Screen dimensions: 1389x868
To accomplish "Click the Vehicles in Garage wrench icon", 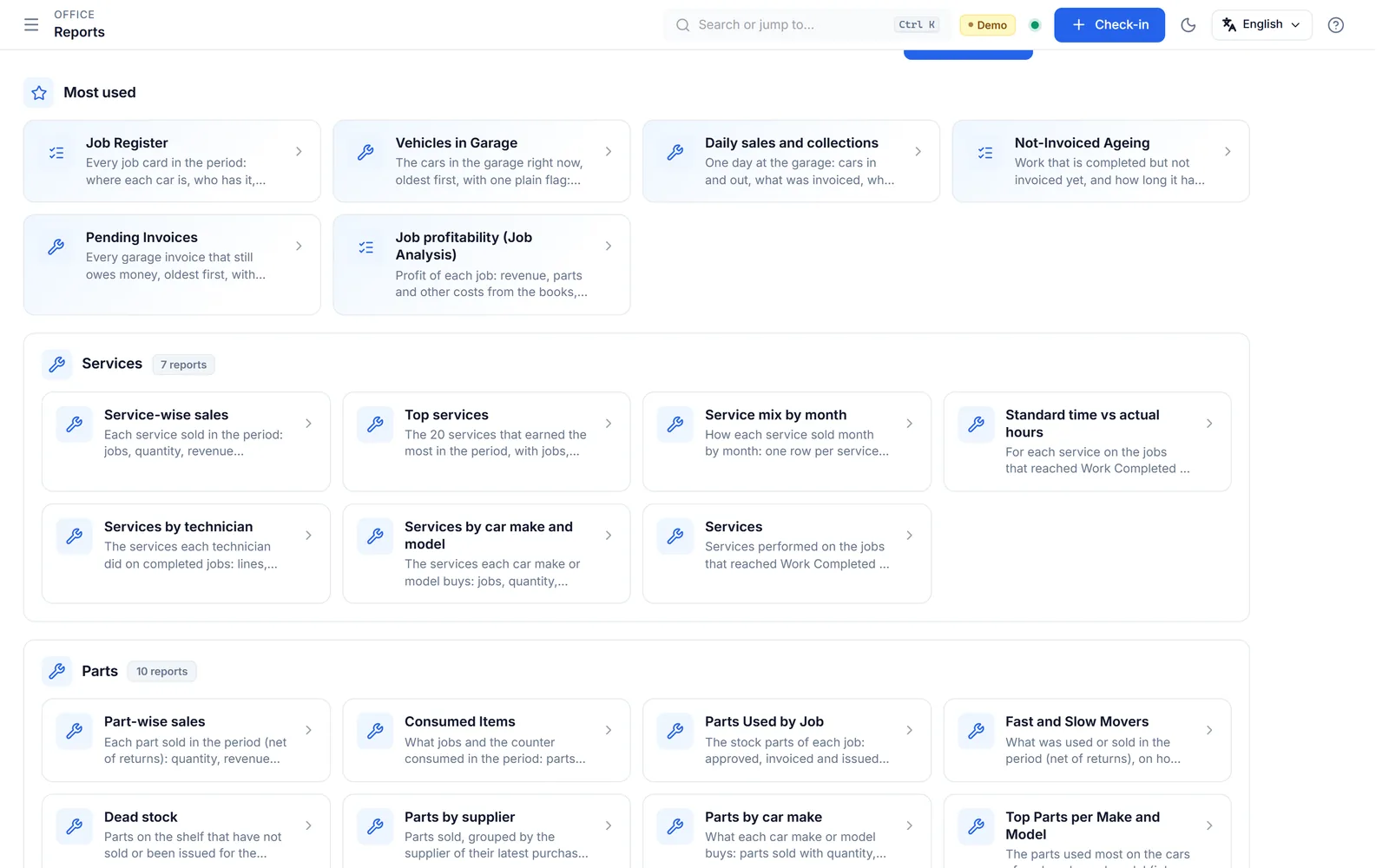I will click(365, 153).
